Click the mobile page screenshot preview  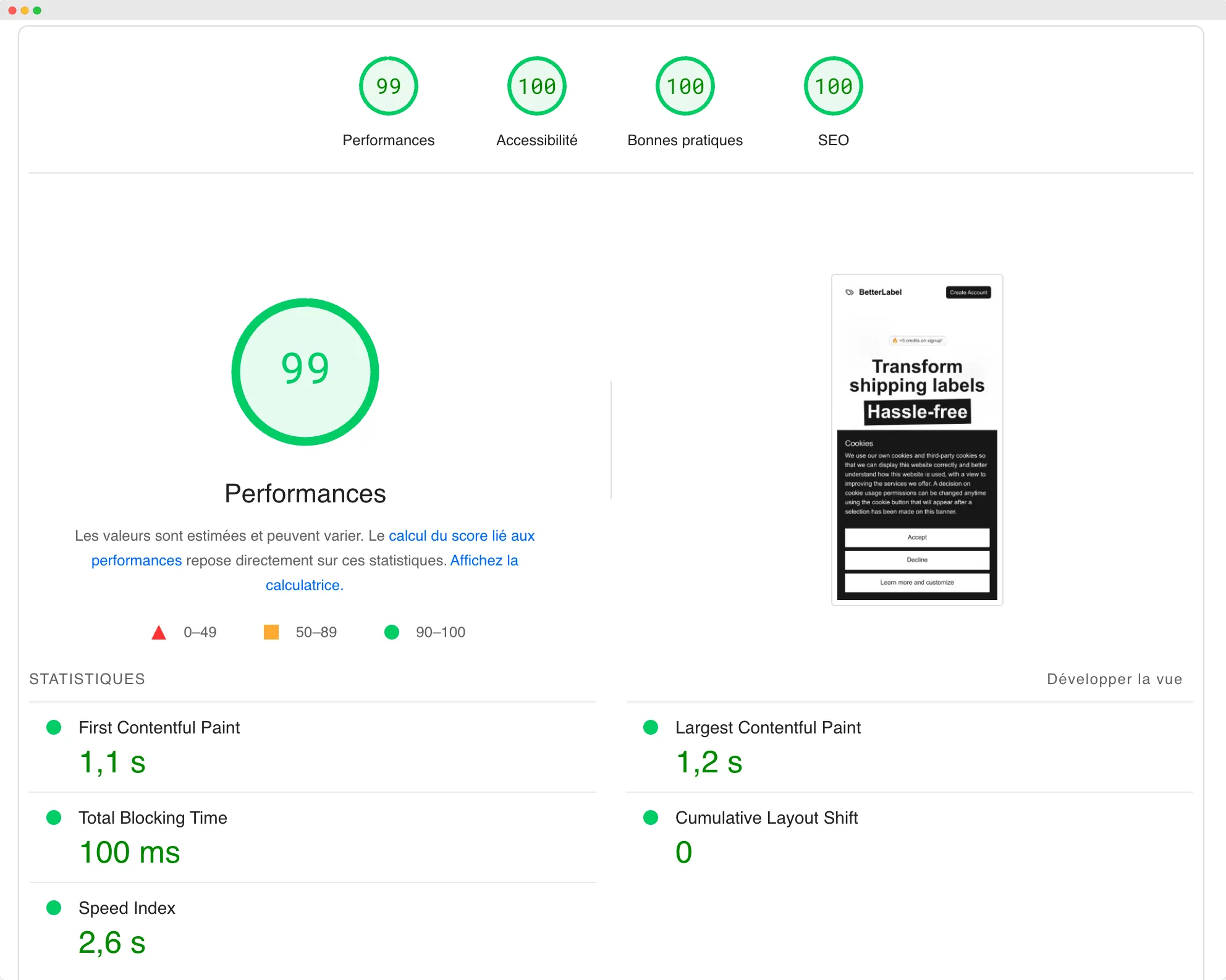pos(917,439)
